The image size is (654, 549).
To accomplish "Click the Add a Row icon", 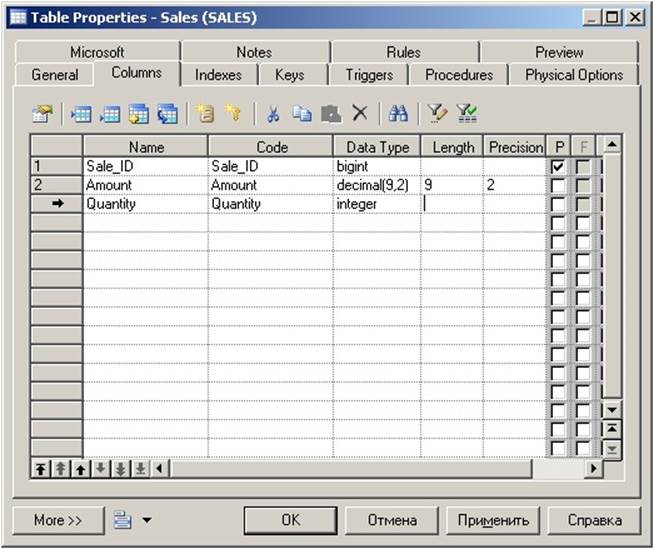I will pyautogui.click(x=110, y=113).
